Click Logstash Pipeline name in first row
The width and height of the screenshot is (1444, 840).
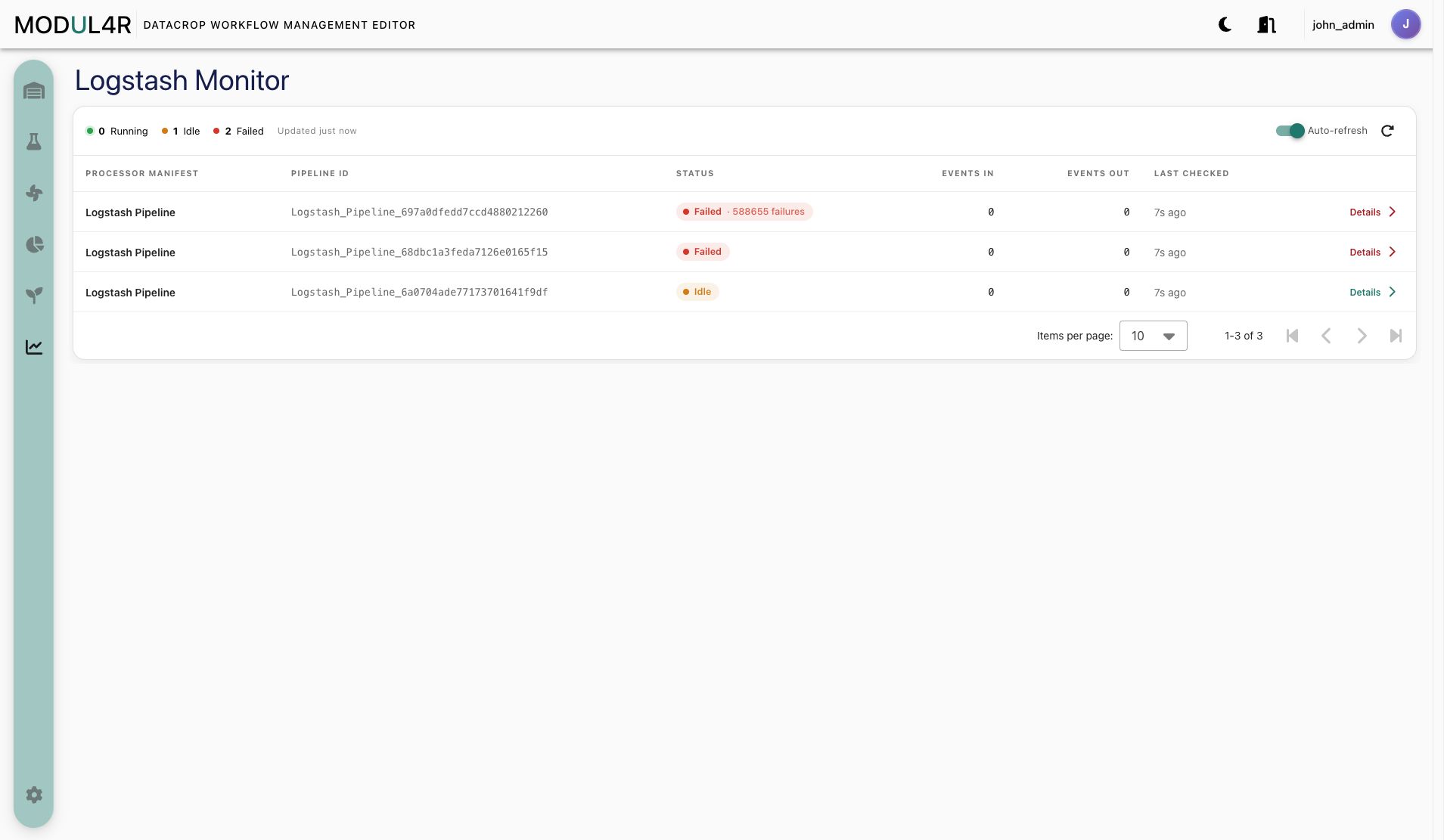tap(130, 212)
